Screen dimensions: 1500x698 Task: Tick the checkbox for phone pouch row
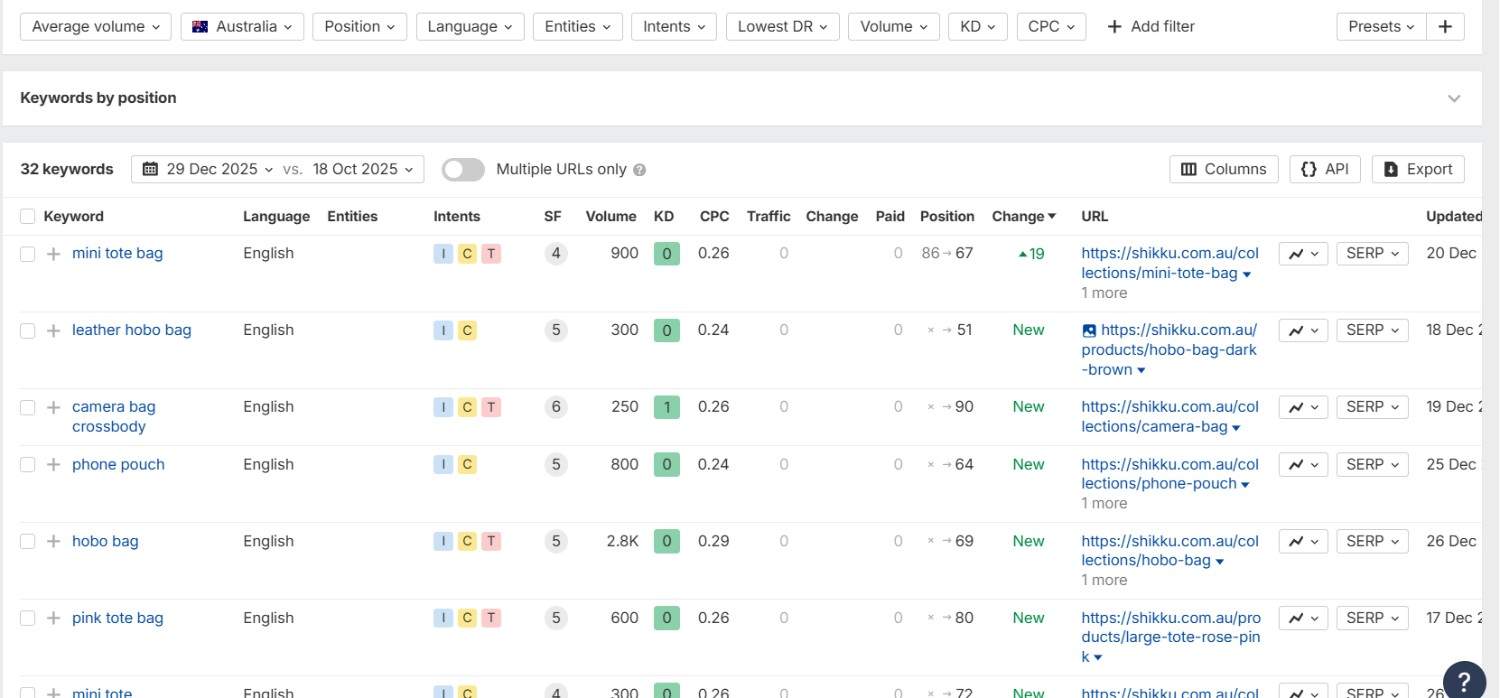click(28, 464)
